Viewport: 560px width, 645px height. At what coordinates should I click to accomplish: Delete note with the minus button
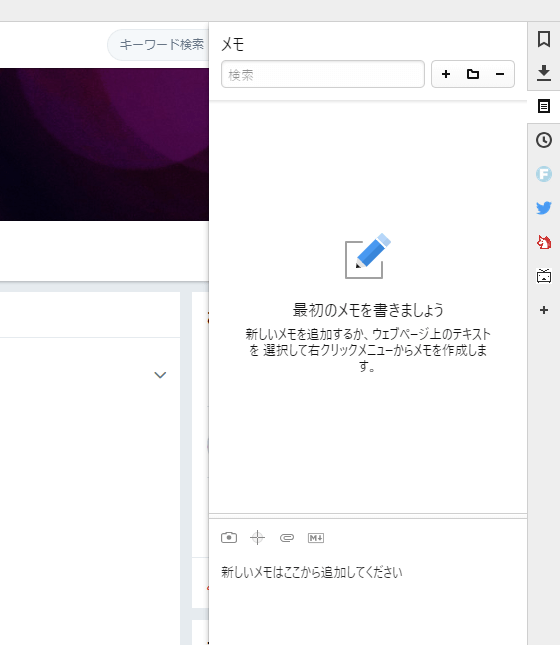500,74
